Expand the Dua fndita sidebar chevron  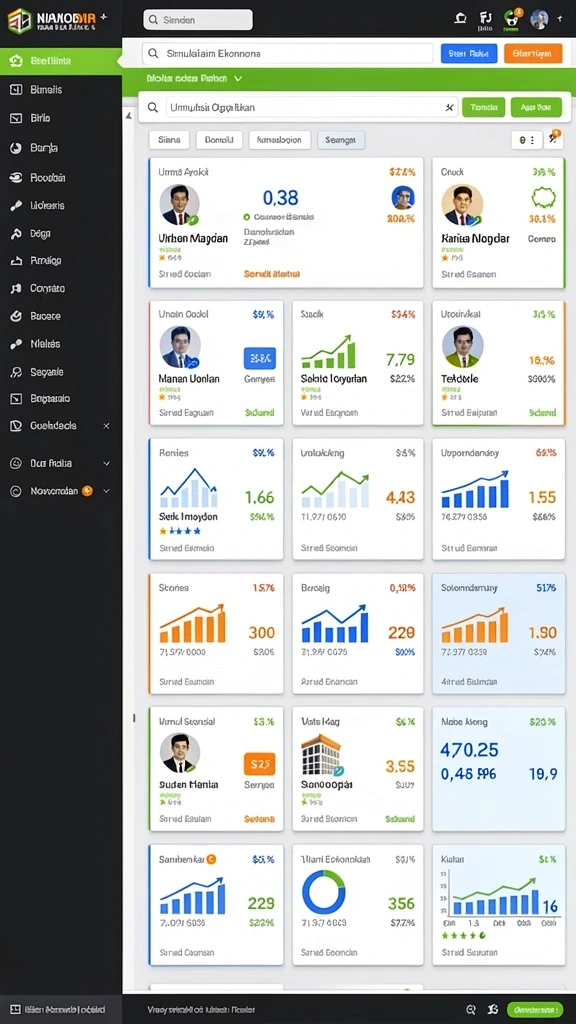click(x=106, y=464)
